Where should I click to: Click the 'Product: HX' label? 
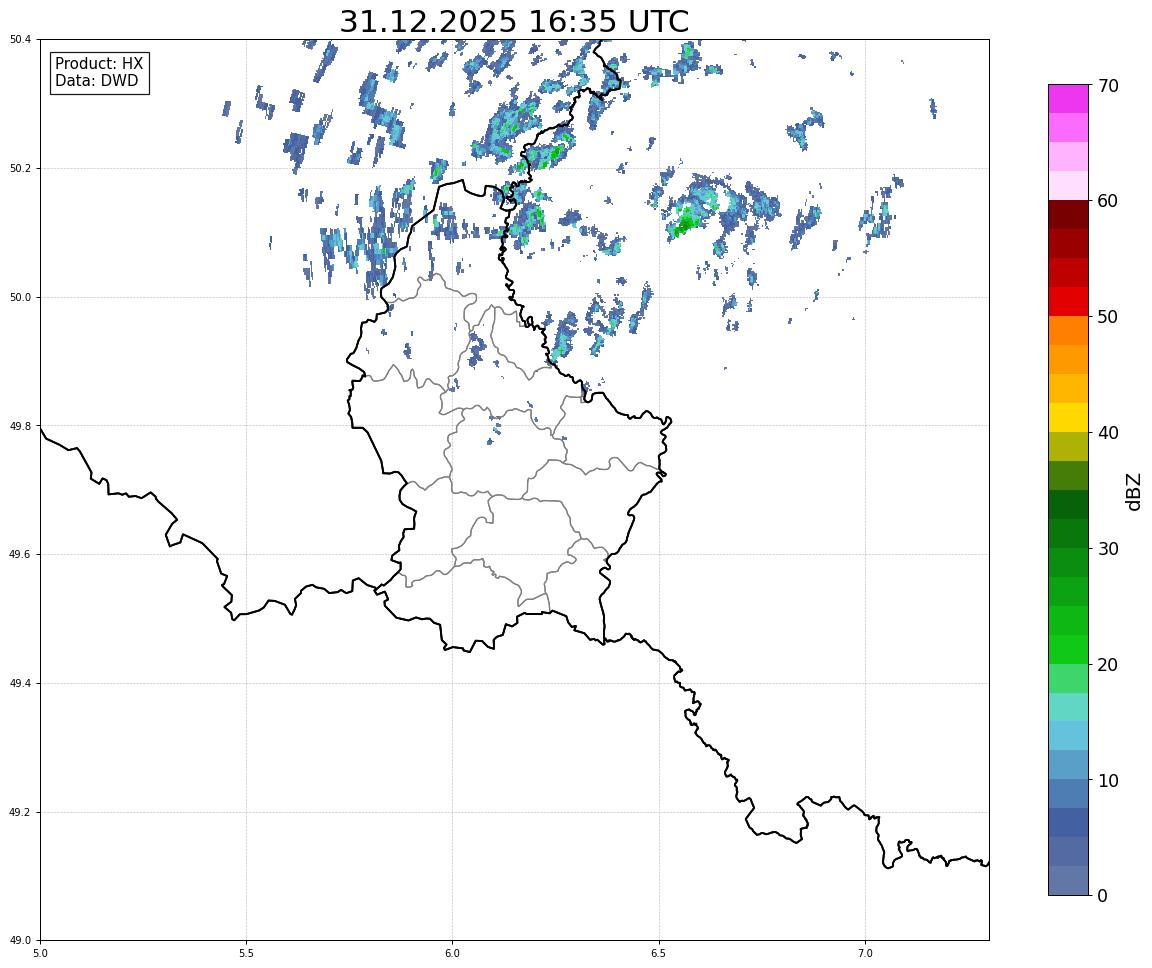click(x=99, y=64)
